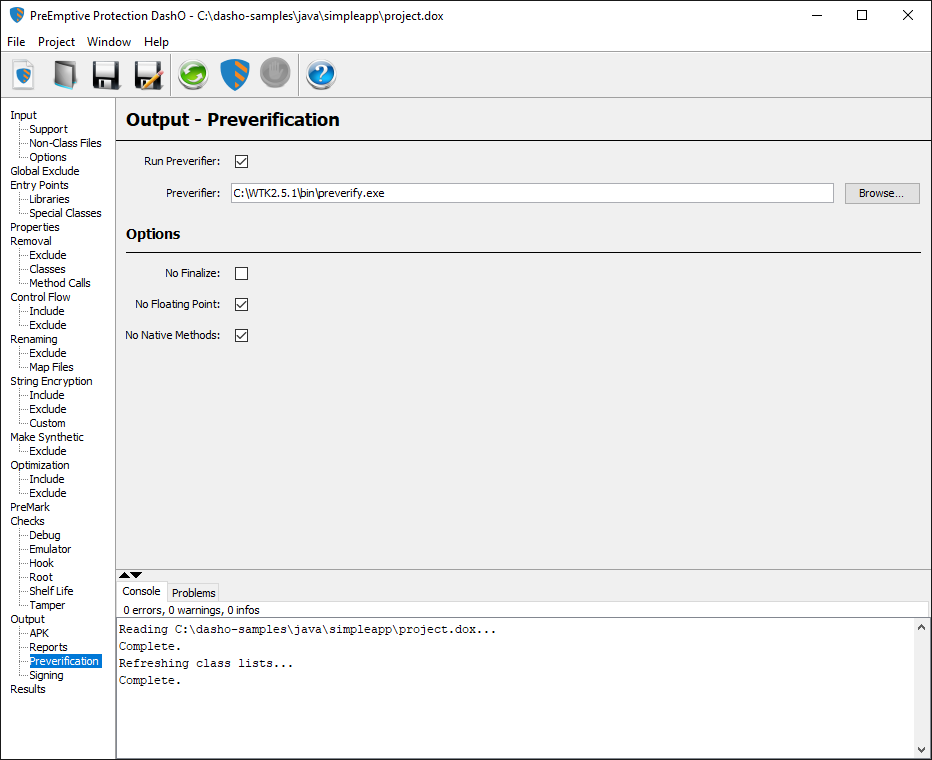This screenshot has height=760, width=932.
Task: Open Help with the question mark icon
Action: pyautogui.click(x=321, y=75)
